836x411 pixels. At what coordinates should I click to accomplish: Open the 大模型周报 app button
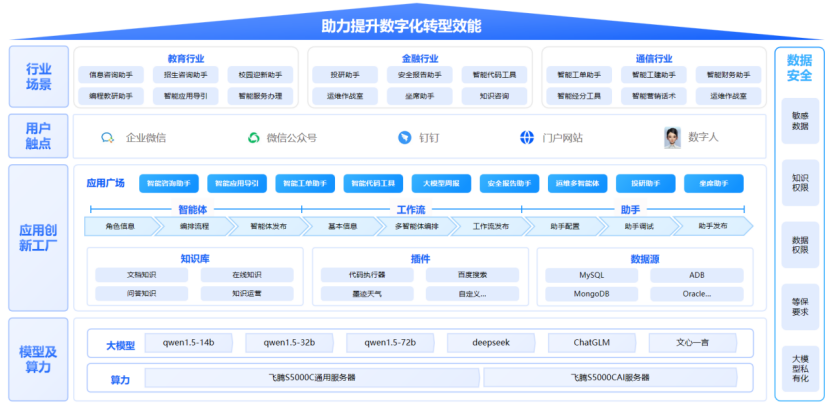[440, 184]
